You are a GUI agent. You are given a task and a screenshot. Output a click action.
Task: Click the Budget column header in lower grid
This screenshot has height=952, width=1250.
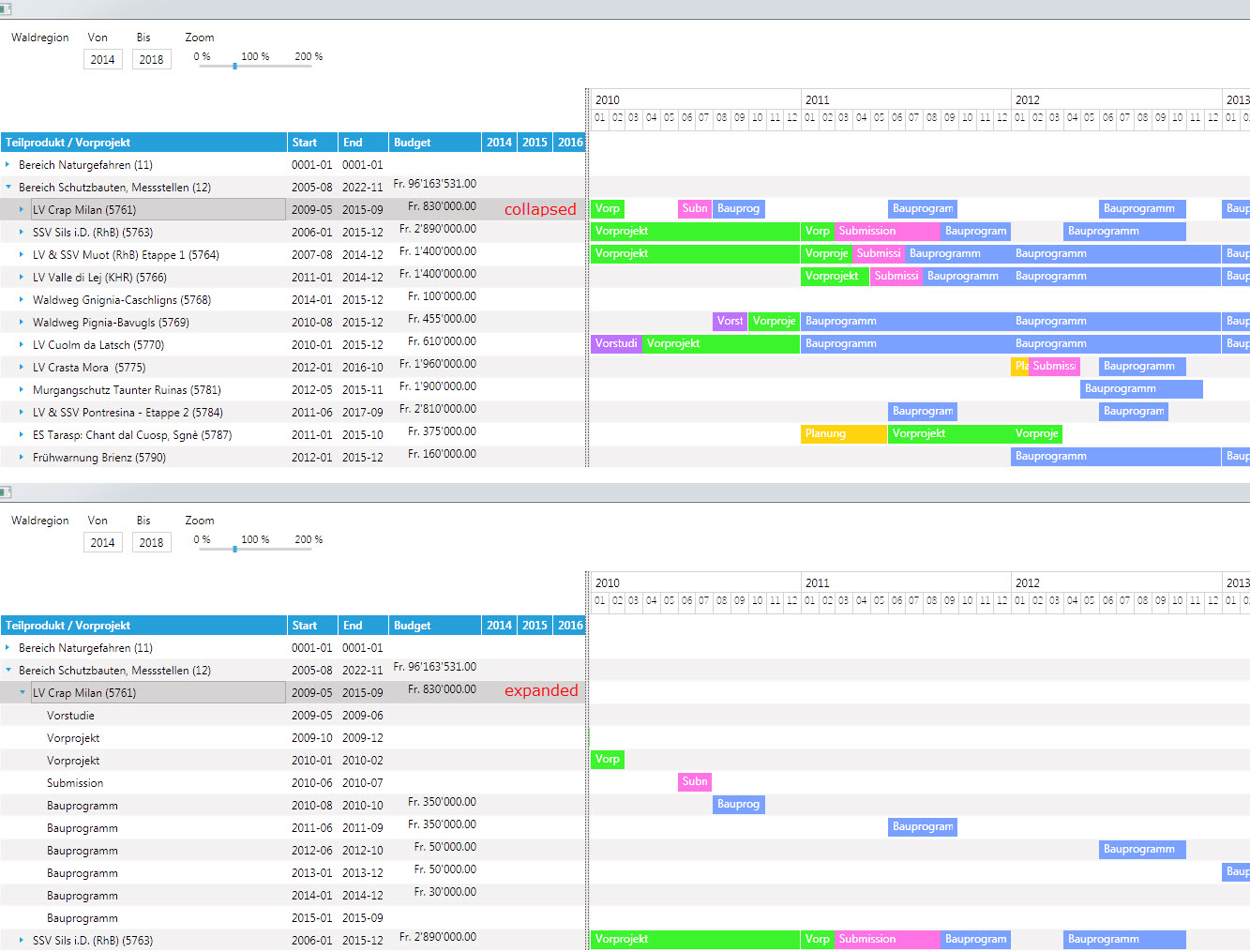coord(435,626)
